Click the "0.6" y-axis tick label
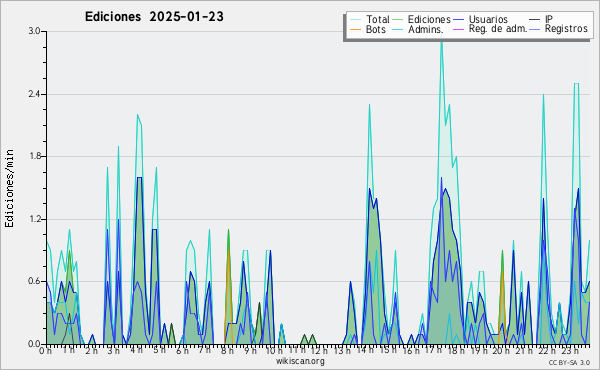Screen dimensions: 600x370 [x=35, y=282]
